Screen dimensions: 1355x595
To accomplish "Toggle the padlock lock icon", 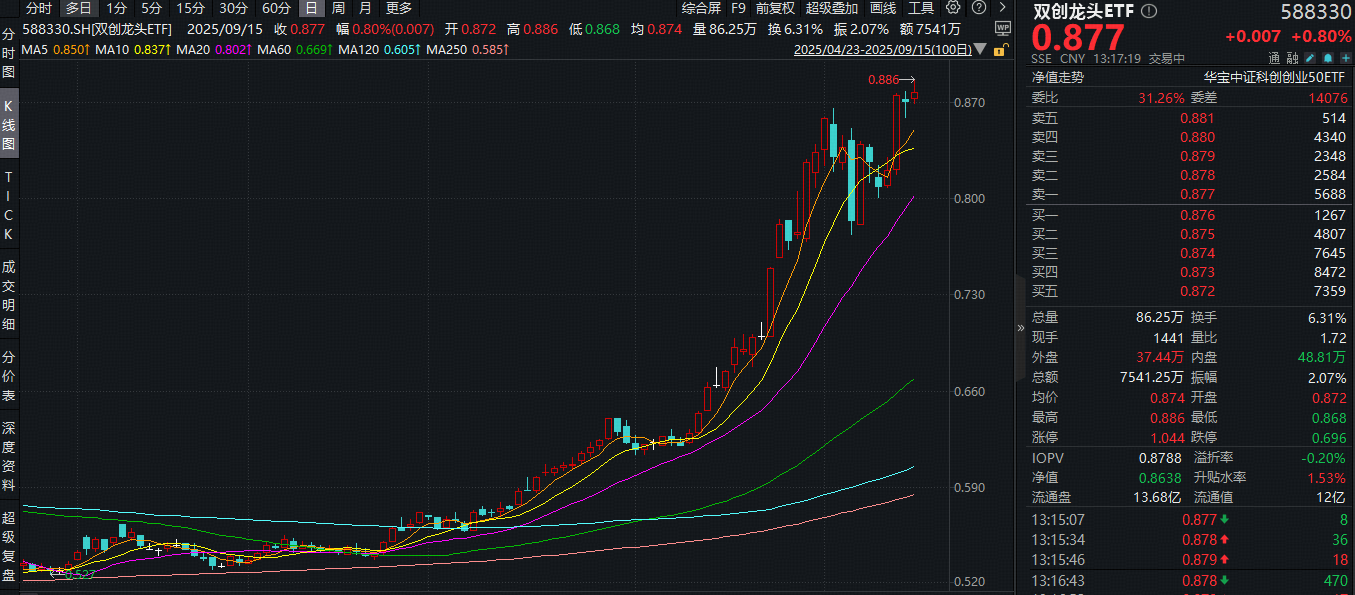I will (1000, 51).
